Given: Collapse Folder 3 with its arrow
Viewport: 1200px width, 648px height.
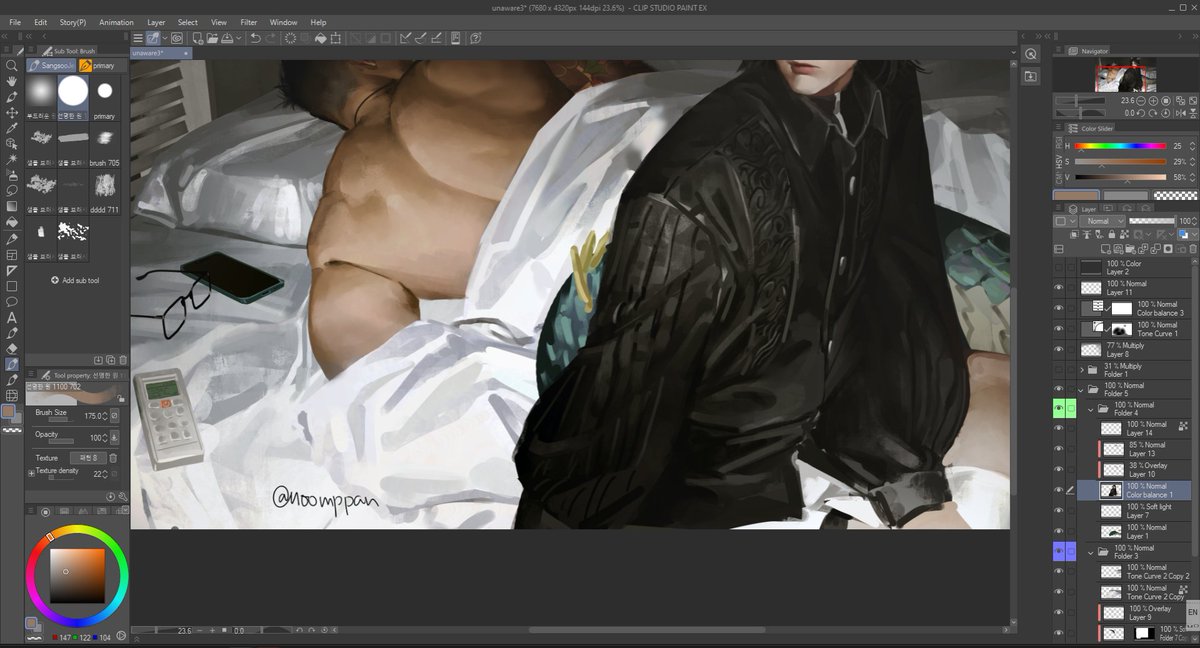Looking at the screenshot, I should 1091,551.
